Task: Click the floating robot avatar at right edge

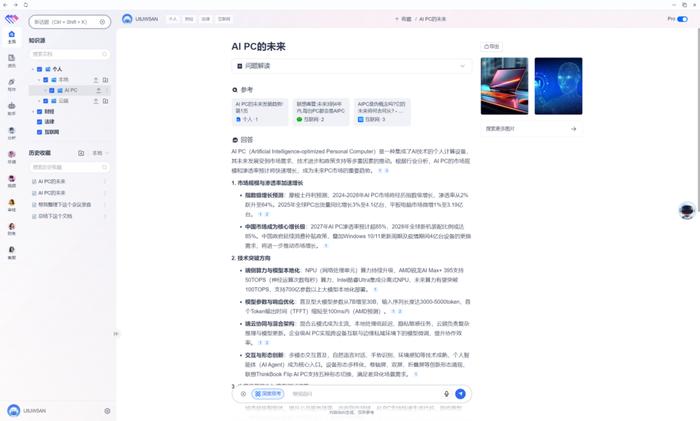Action: 687,210
